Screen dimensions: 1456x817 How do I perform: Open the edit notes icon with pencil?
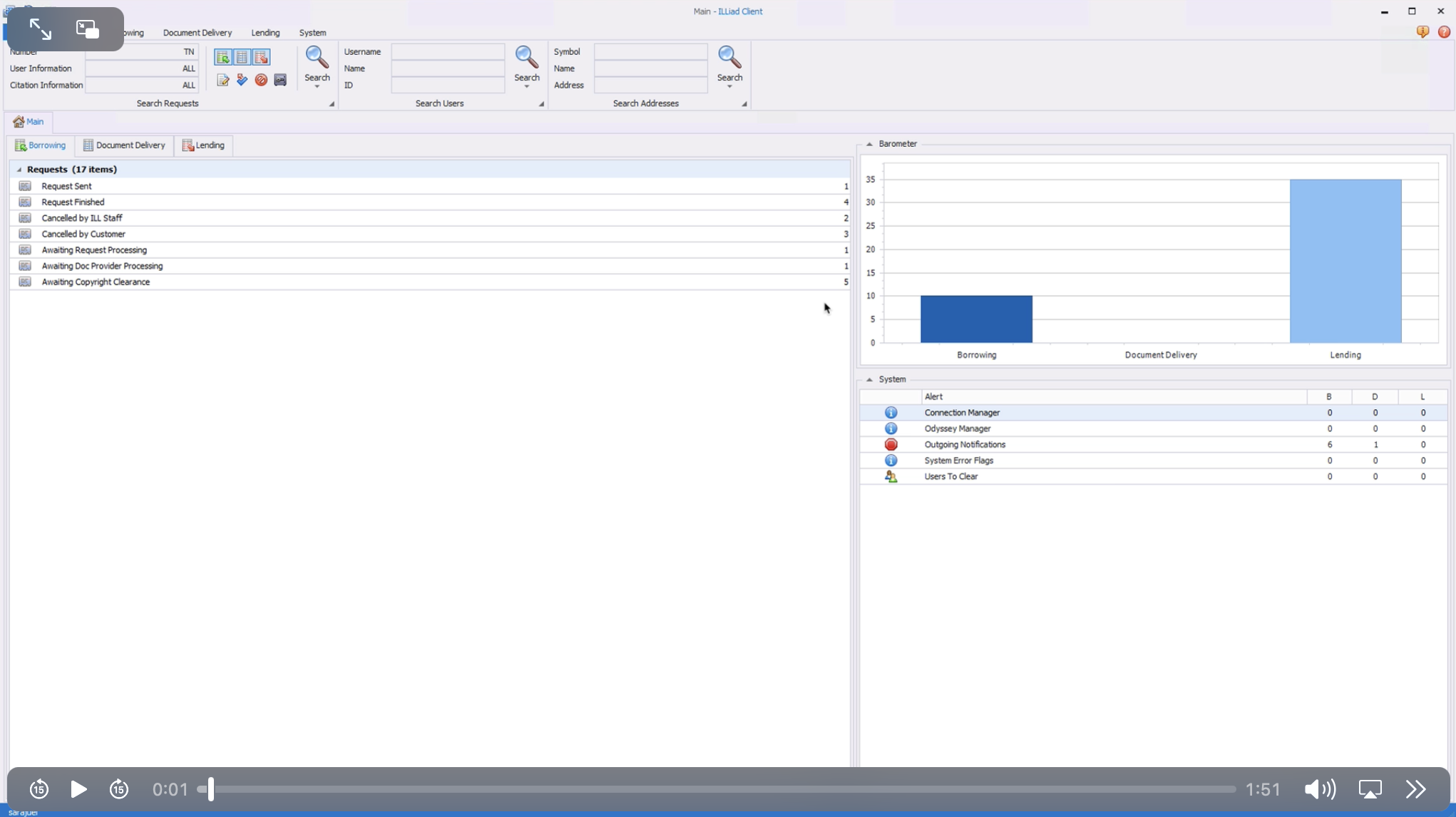point(222,80)
